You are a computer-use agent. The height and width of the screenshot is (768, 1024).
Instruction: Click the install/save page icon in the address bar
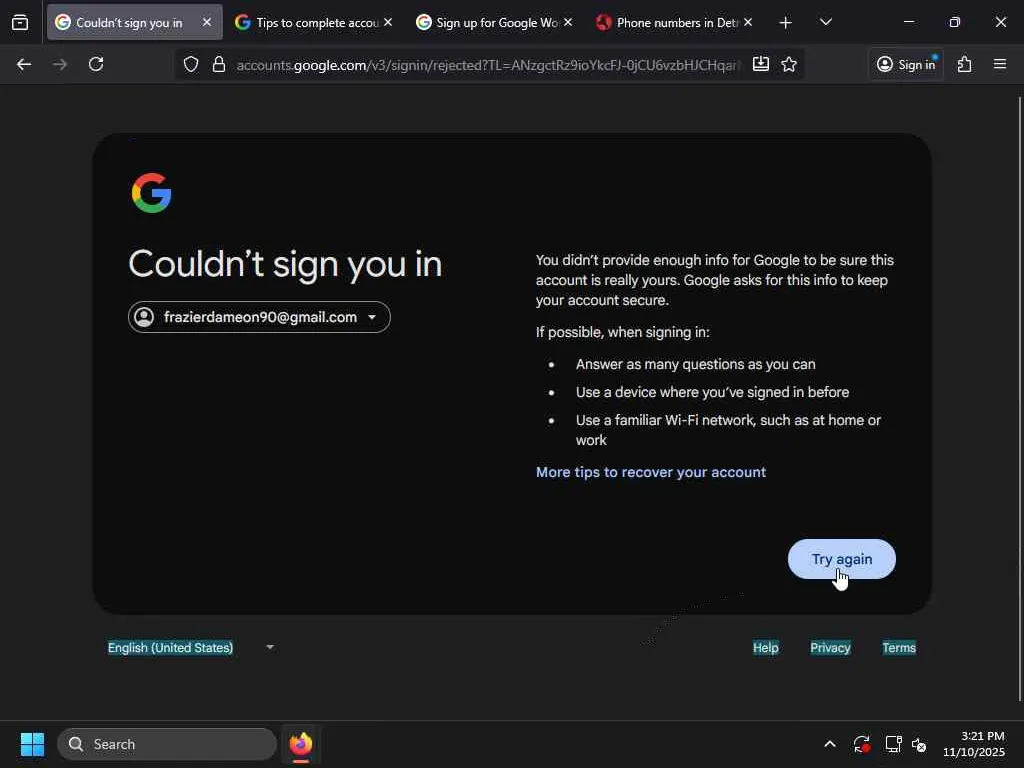(x=761, y=64)
